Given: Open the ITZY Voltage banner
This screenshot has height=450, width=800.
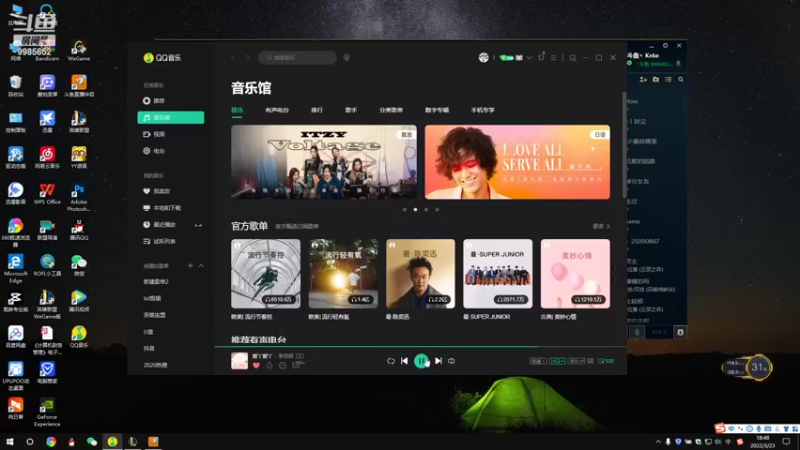Looking at the screenshot, I should pos(324,162).
